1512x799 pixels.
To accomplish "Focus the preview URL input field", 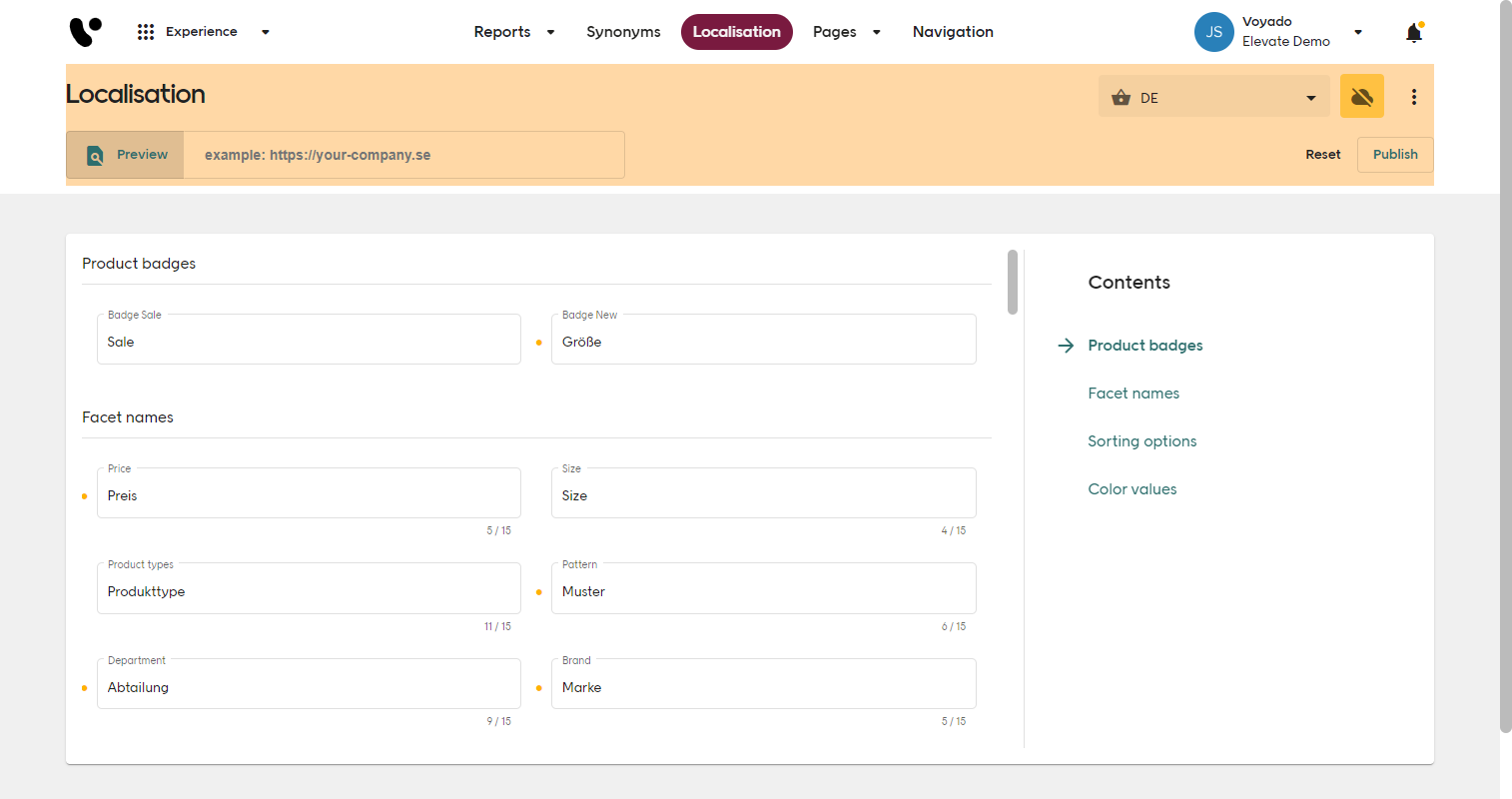I will pyautogui.click(x=404, y=155).
